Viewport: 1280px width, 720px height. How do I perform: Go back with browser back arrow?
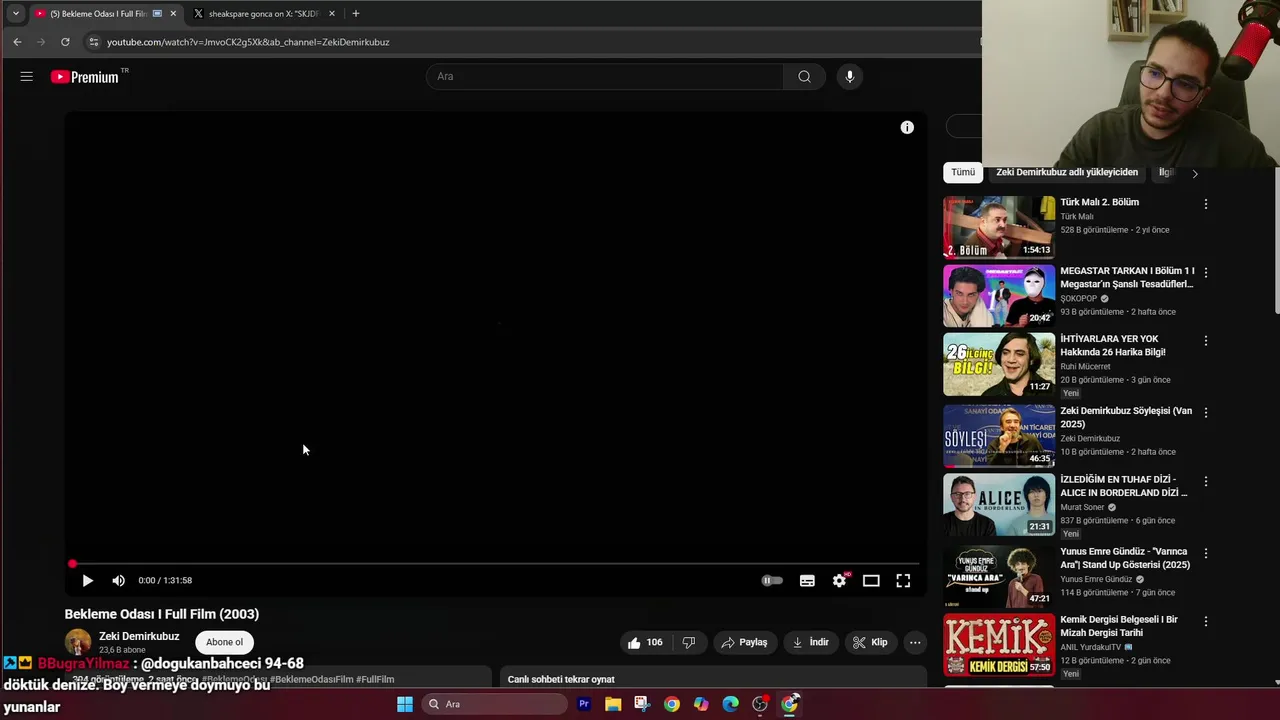pyautogui.click(x=17, y=42)
